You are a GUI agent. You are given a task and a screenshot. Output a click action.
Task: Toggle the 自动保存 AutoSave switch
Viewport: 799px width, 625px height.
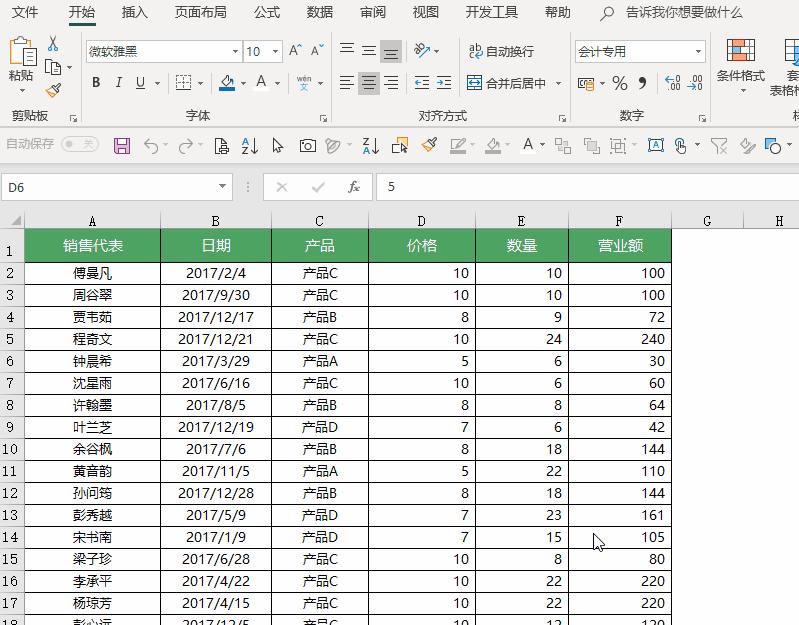pos(79,144)
